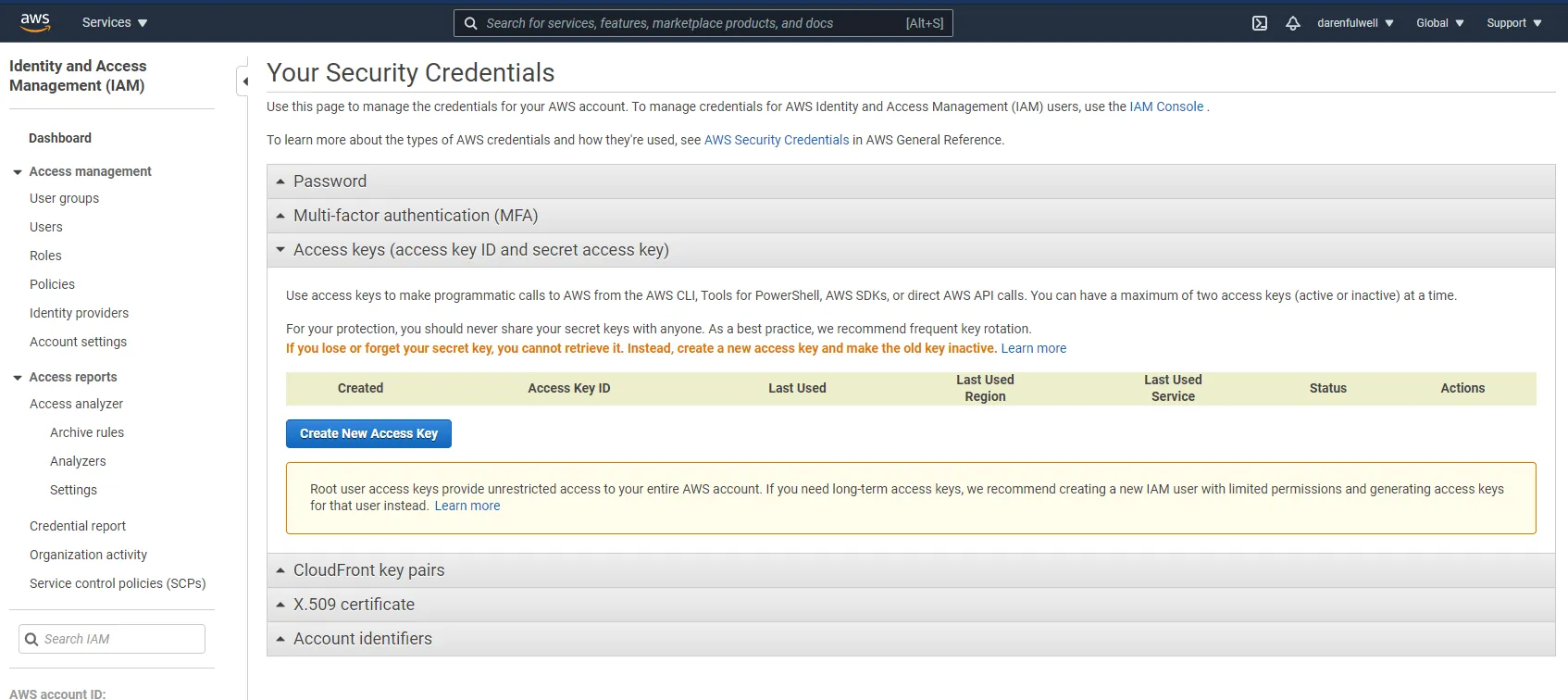
Task: Collapse the Access management tree group
Action: click(18, 172)
